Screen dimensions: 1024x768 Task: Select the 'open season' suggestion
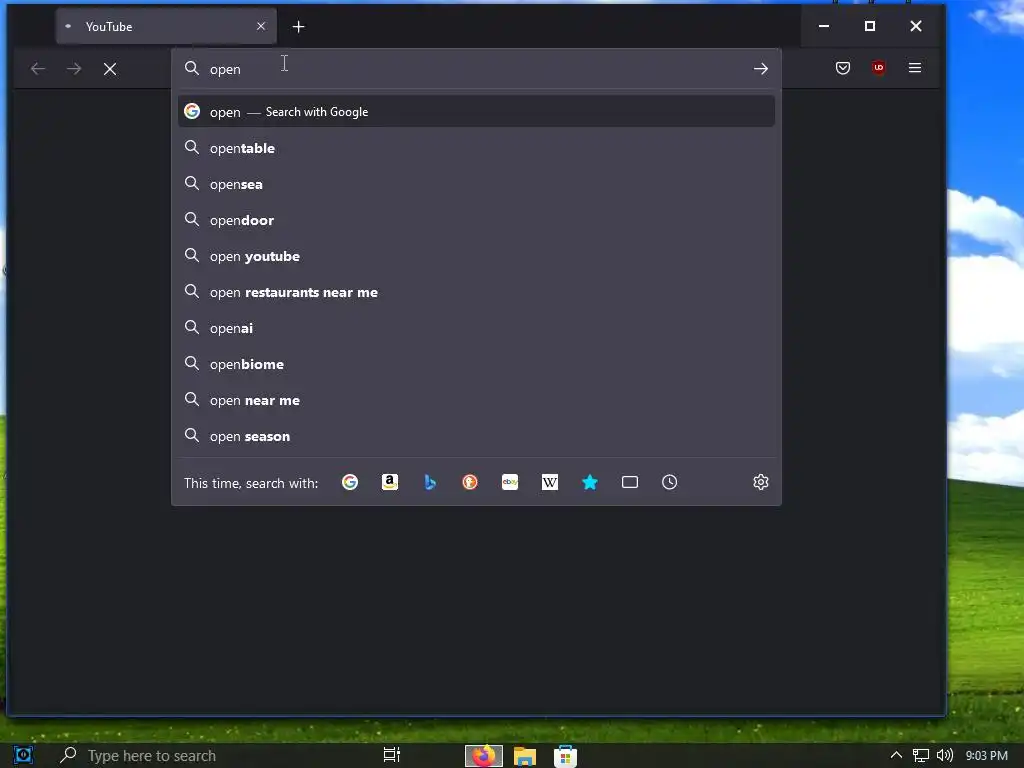point(476,436)
